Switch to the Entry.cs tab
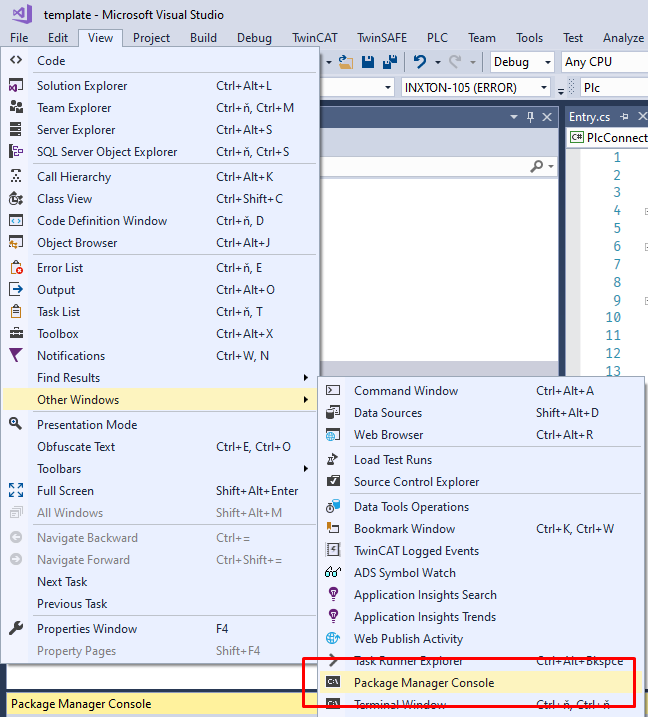The height and width of the screenshot is (717, 648). [x=589, y=117]
